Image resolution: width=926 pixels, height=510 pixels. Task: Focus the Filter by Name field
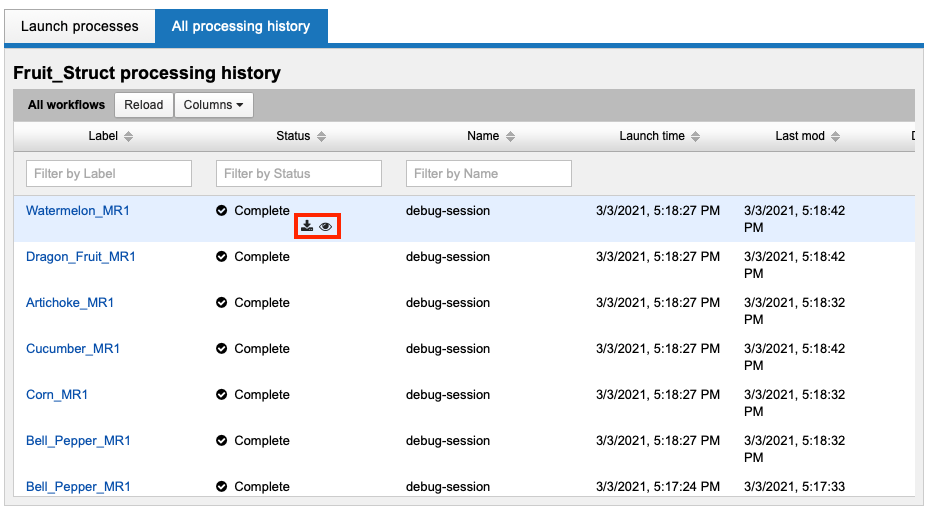pyautogui.click(x=489, y=173)
